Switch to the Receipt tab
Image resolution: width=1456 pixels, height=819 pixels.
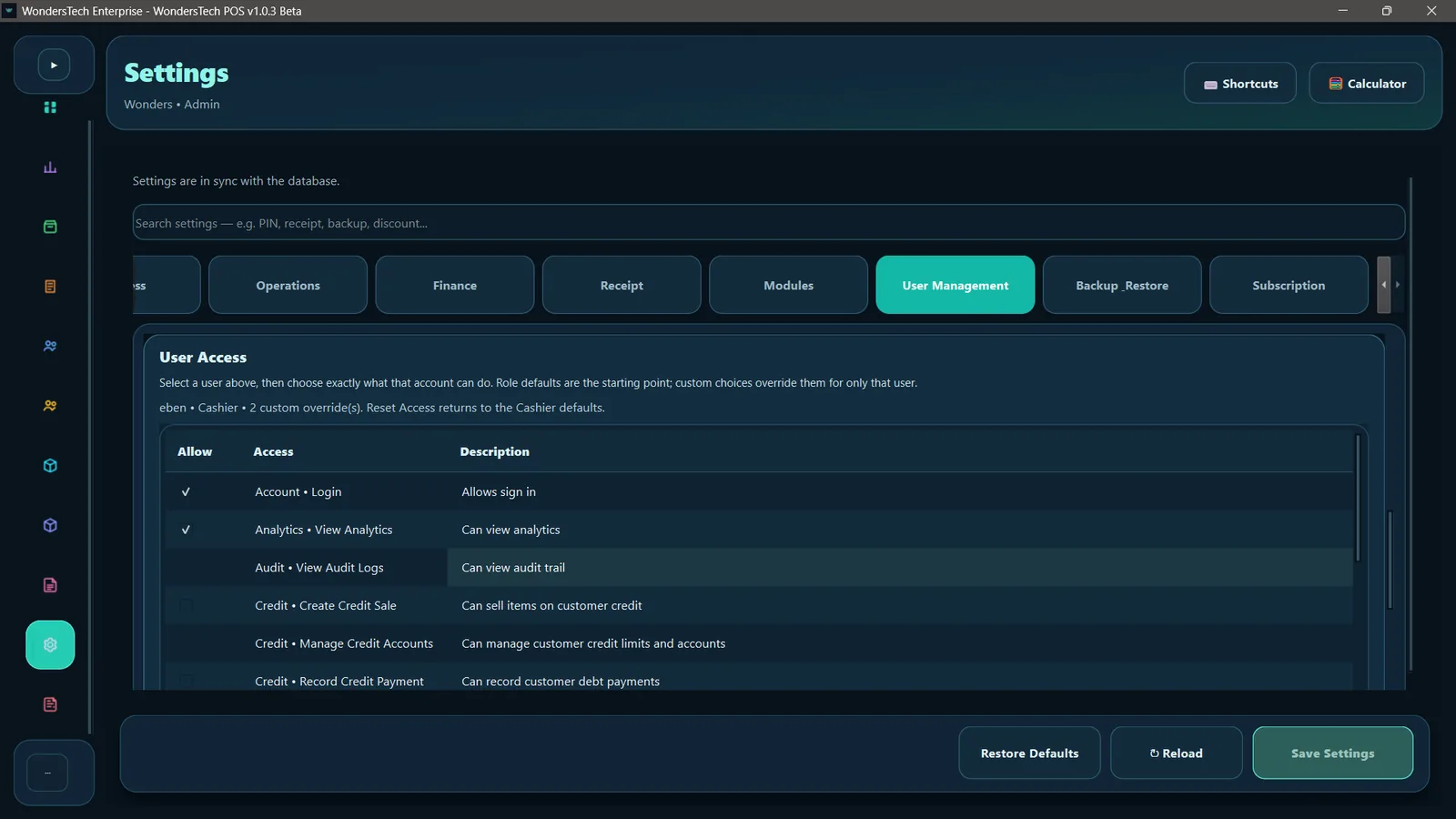(x=622, y=285)
